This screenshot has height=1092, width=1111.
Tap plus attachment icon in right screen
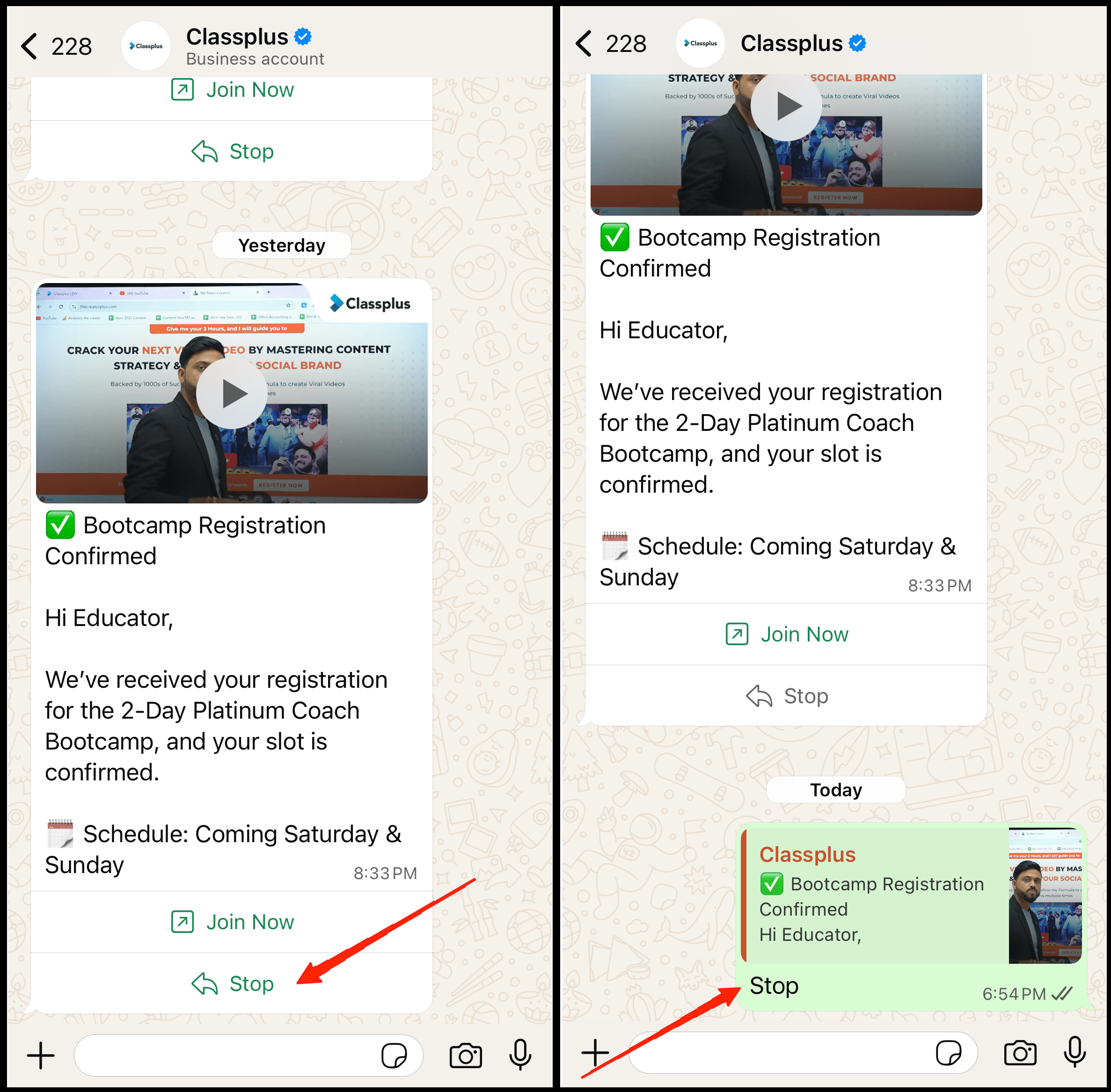click(x=595, y=1053)
